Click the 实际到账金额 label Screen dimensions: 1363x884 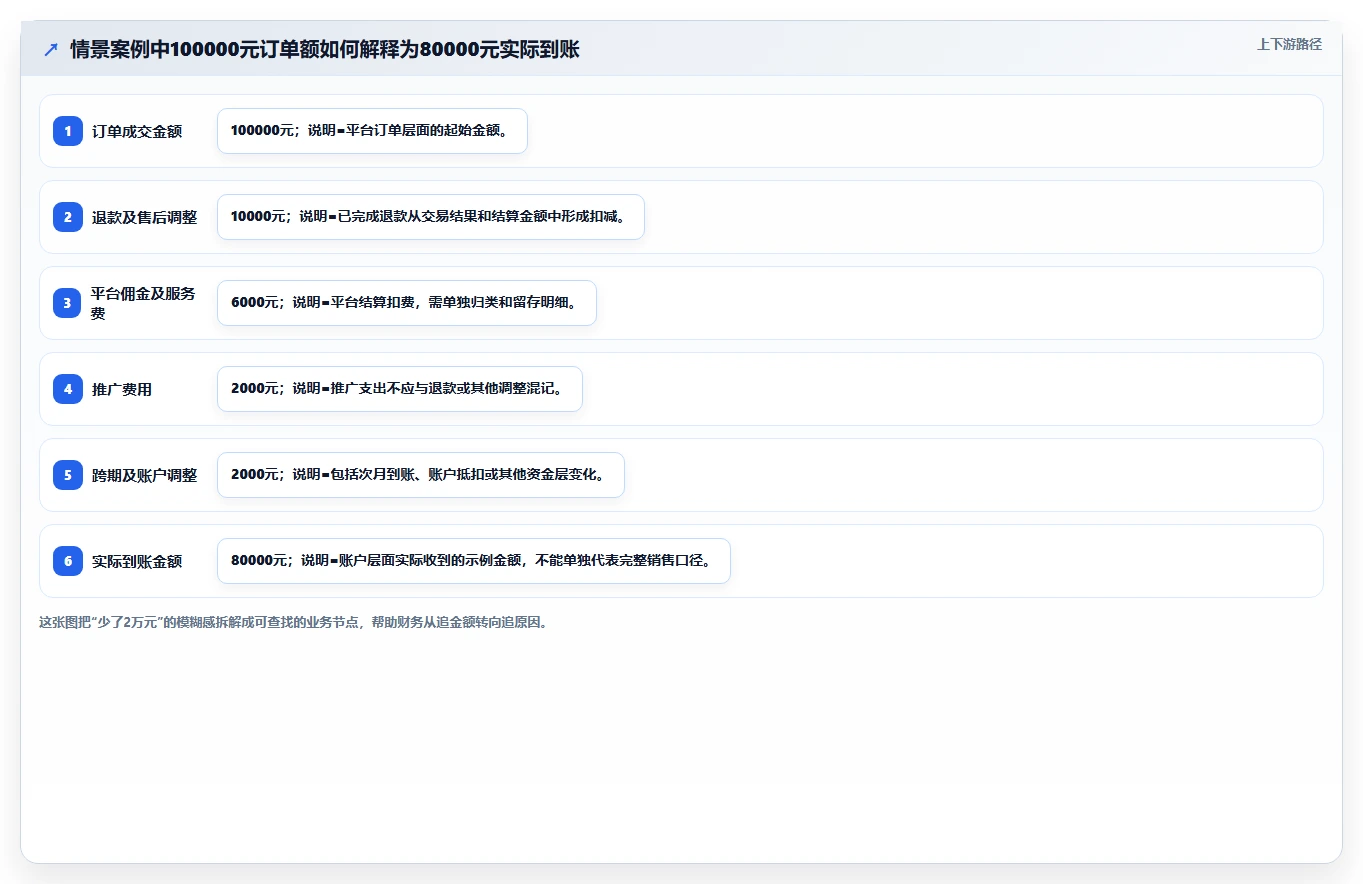coord(137,561)
